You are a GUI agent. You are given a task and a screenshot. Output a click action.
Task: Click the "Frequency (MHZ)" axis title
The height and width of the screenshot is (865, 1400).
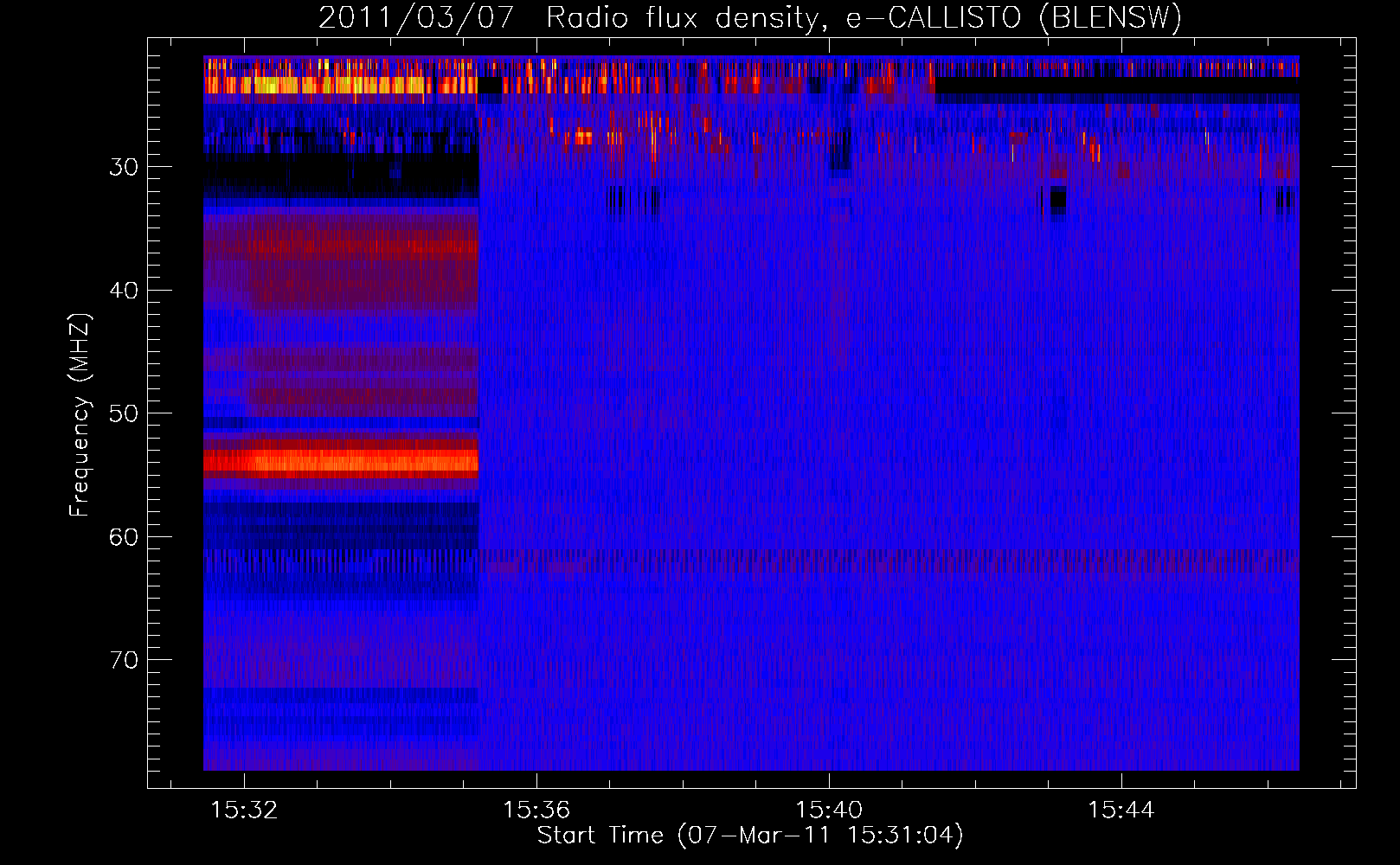click(80, 415)
